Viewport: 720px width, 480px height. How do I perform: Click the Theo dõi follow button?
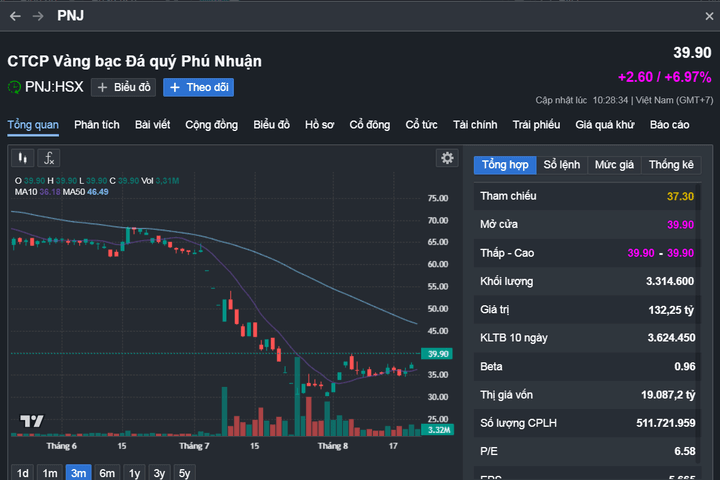tap(198, 87)
